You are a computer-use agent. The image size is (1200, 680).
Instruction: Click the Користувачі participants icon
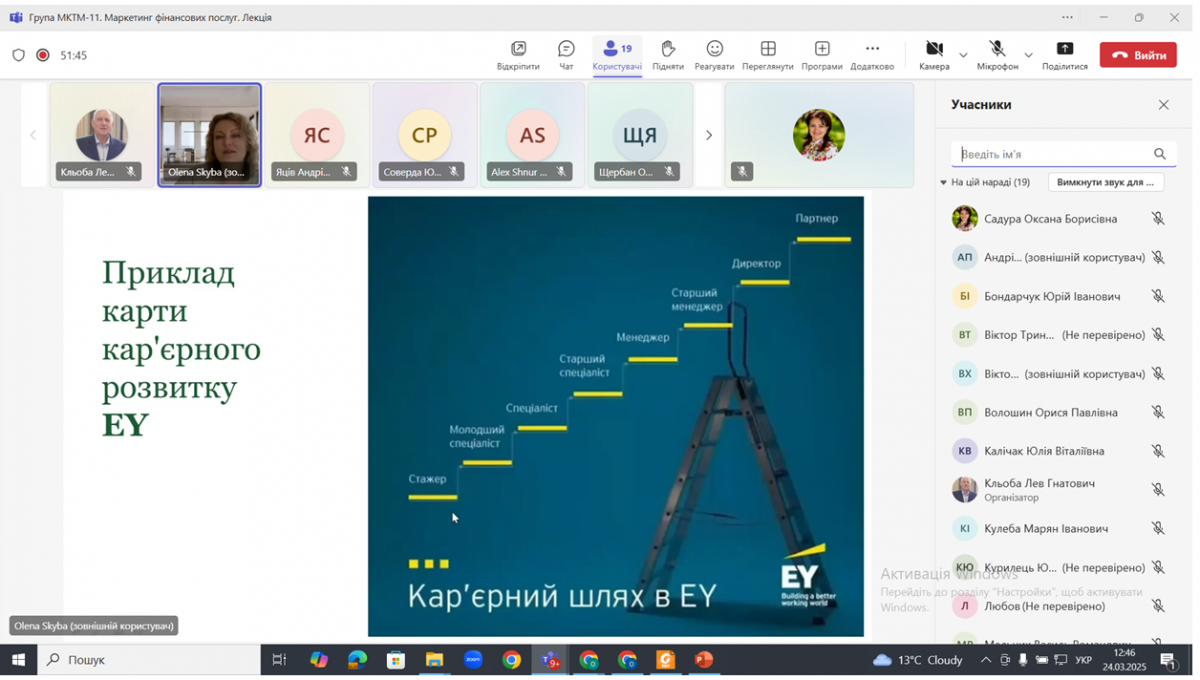(x=612, y=48)
